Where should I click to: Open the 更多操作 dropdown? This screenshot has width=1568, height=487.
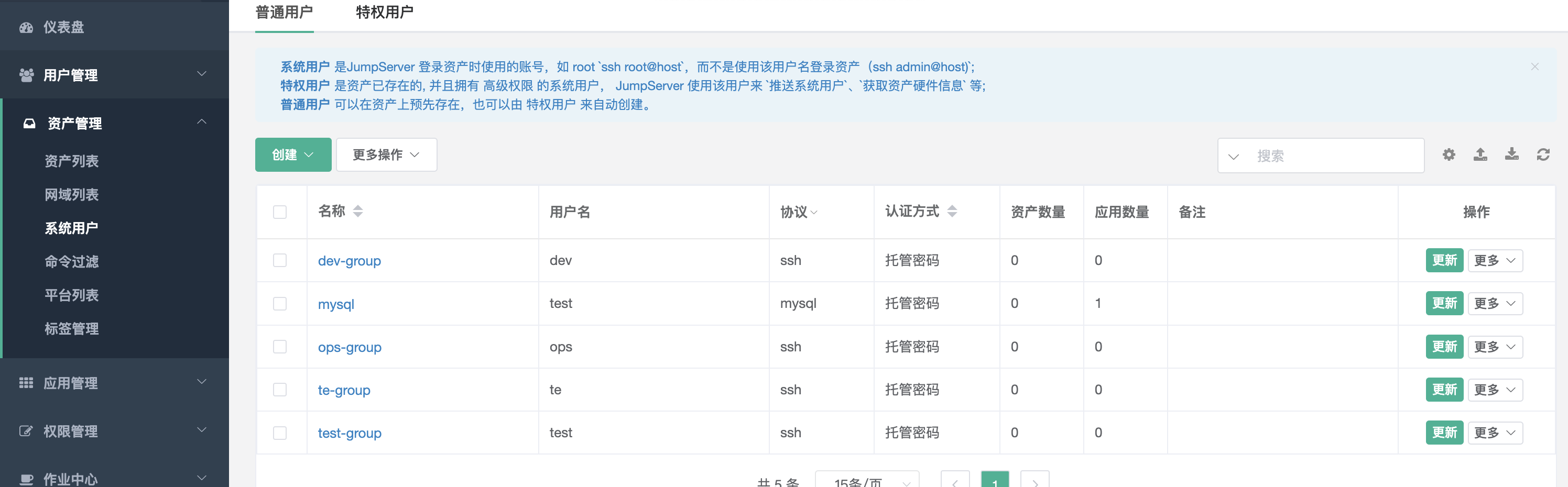pyautogui.click(x=387, y=154)
